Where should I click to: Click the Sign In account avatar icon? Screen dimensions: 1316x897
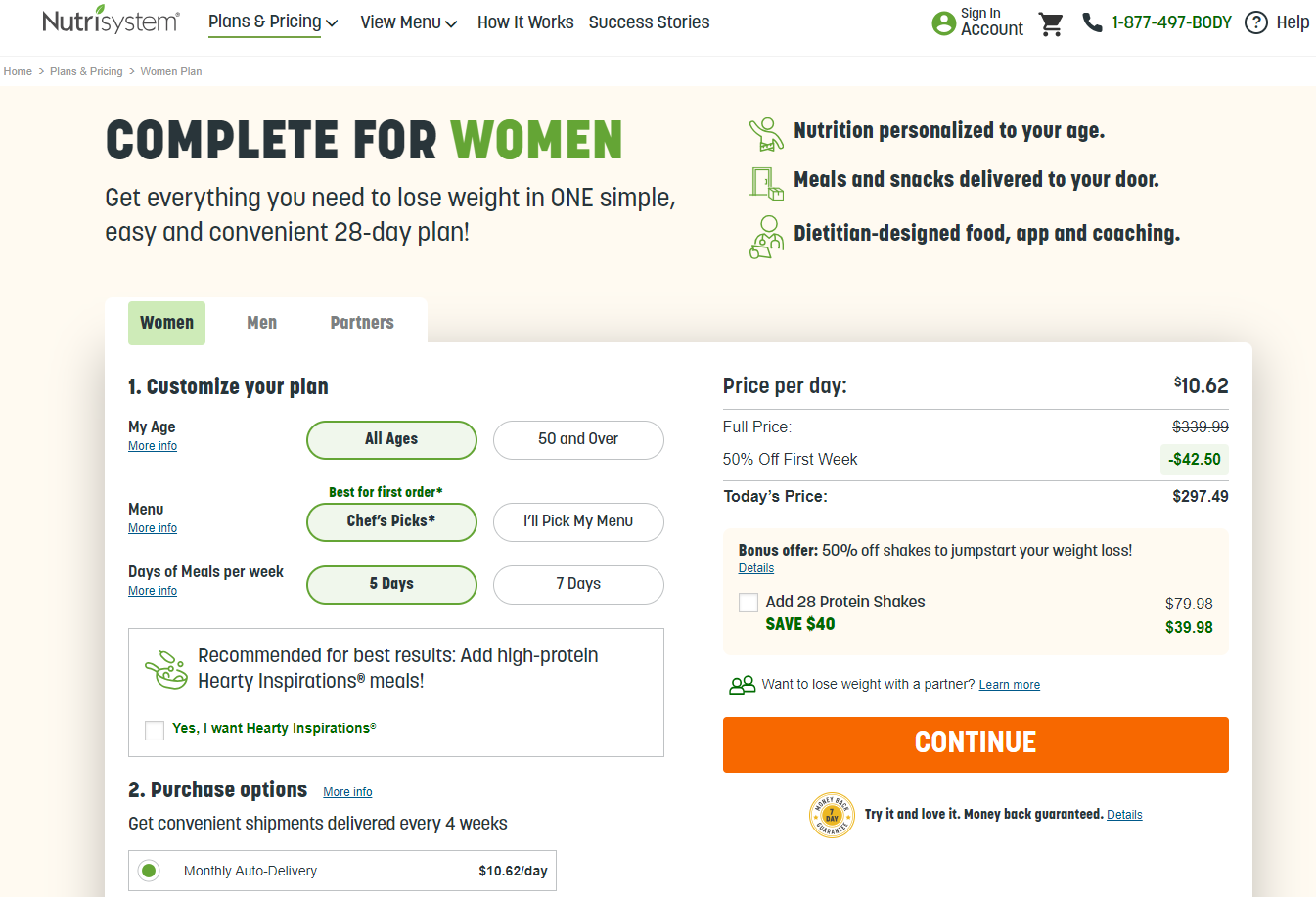coord(943,23)
